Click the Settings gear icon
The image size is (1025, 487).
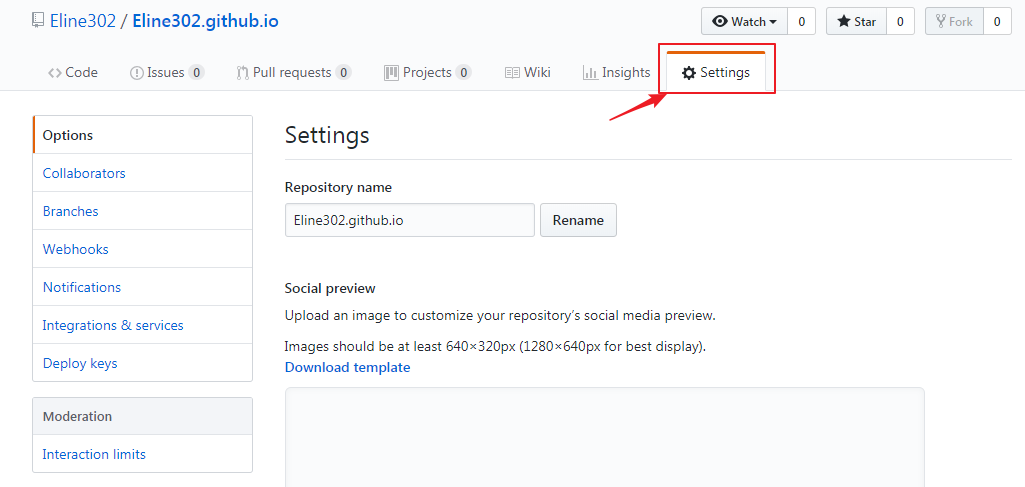(689, 73)
